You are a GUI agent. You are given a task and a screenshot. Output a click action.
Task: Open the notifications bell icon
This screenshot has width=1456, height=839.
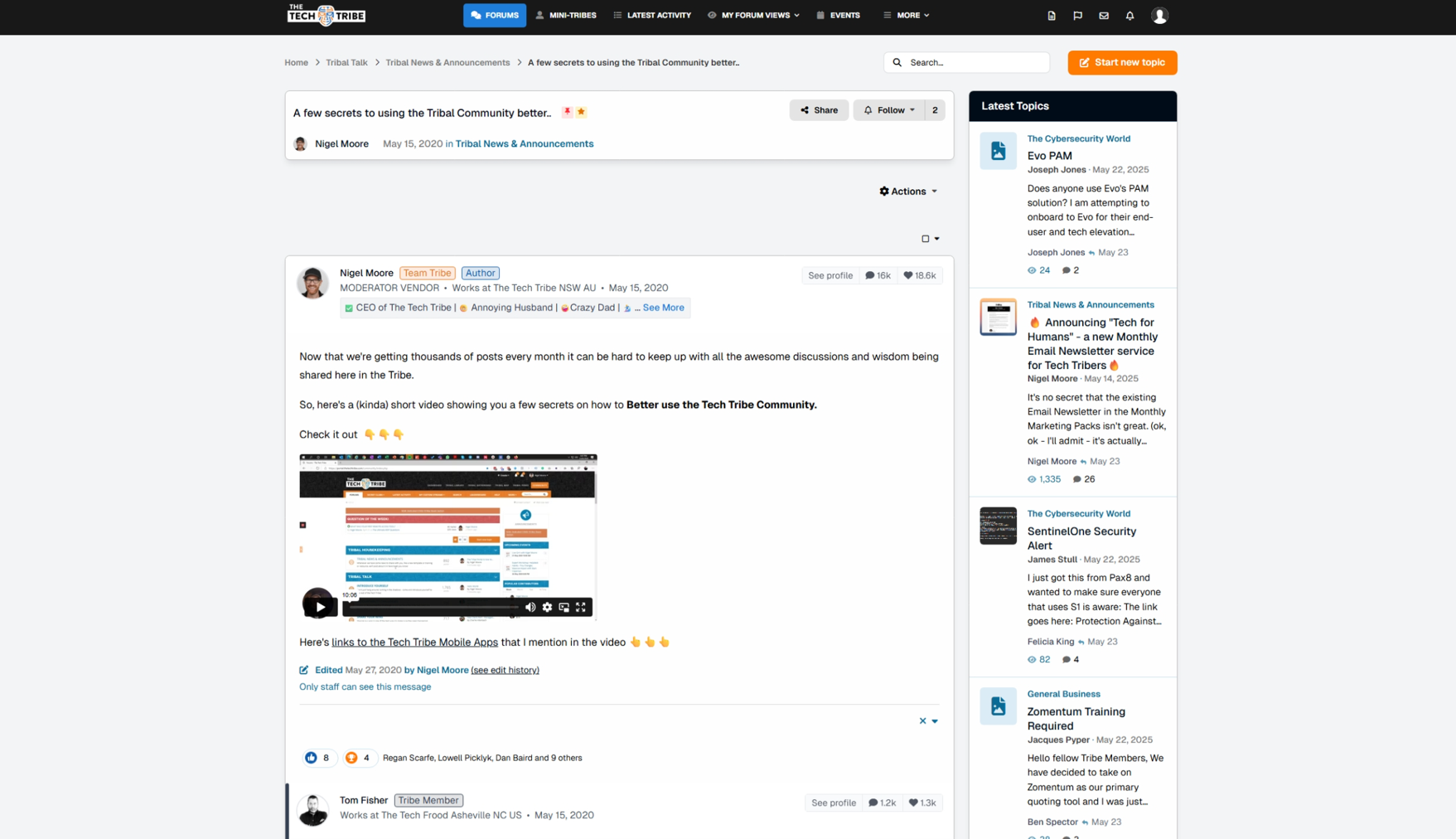[x=1129, y=15]
